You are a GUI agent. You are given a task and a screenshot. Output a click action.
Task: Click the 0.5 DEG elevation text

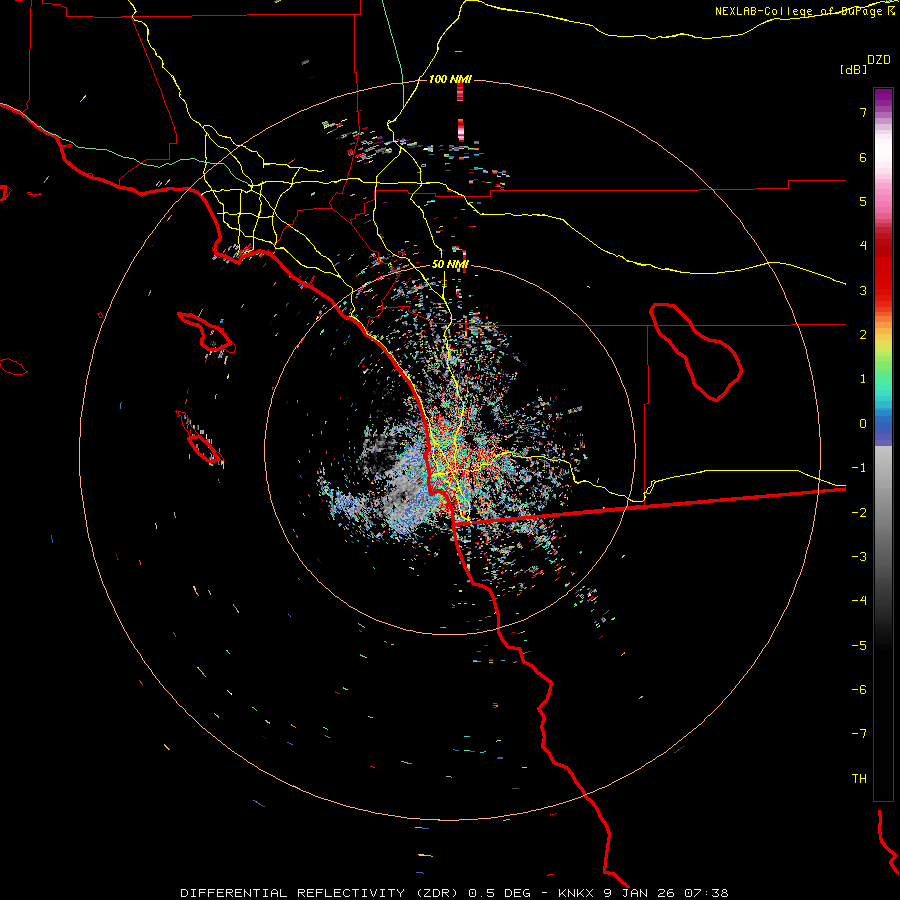pyautogui.click(x=501, y=893)
